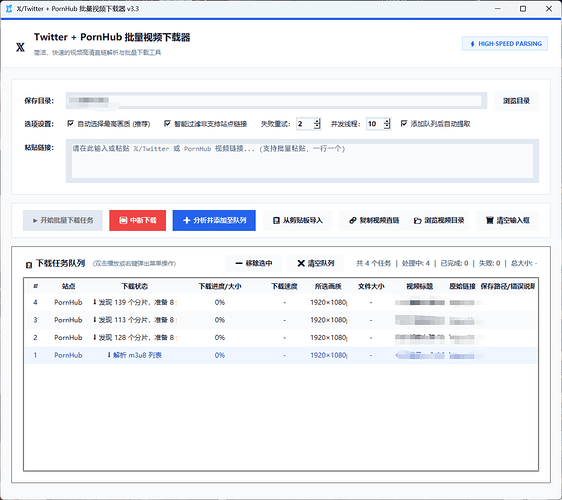Image resolution: width=562 pixels, height=500 pixels.
Task: Click the queue list icon beside 下载任务队列
Action: pos(29,265)
